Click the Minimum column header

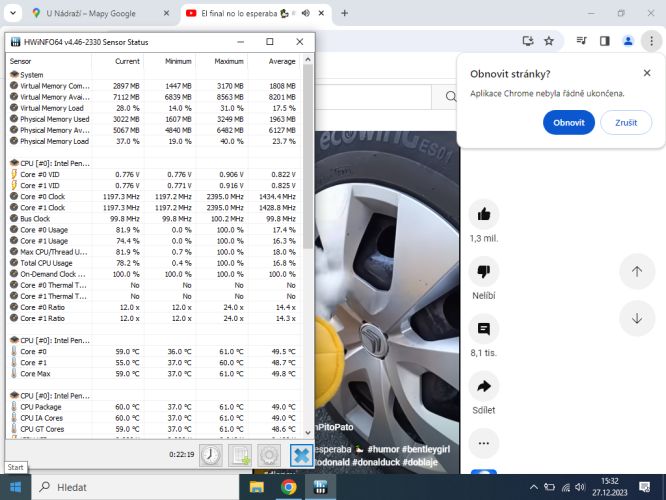point(170,61)
